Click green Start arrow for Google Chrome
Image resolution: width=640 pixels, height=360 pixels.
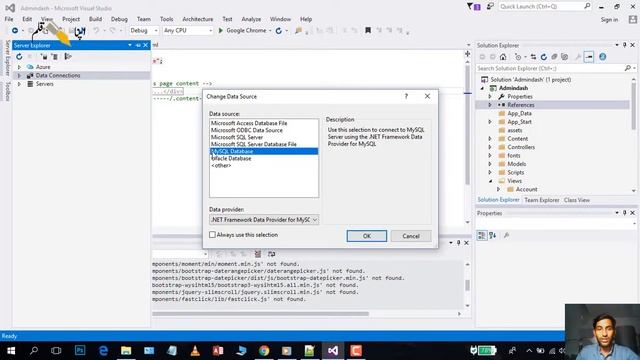pyautogui.click(x=221, y=30)
